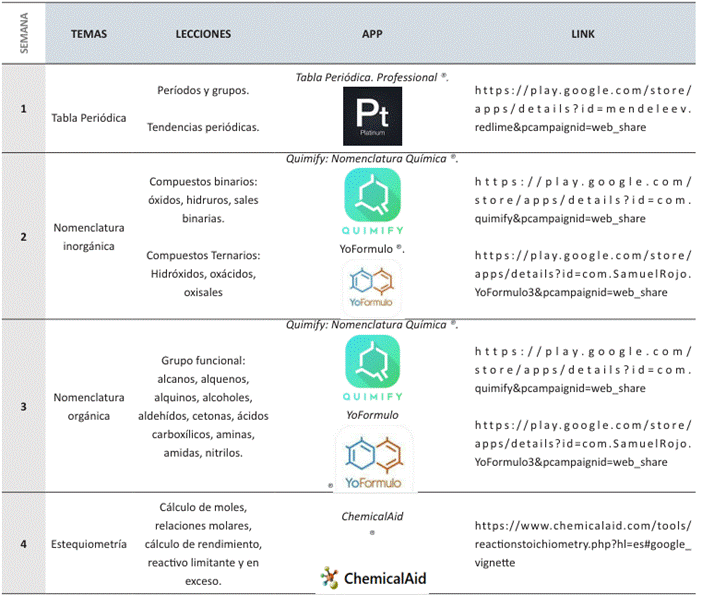Click the APP column header

click(372, 34)
